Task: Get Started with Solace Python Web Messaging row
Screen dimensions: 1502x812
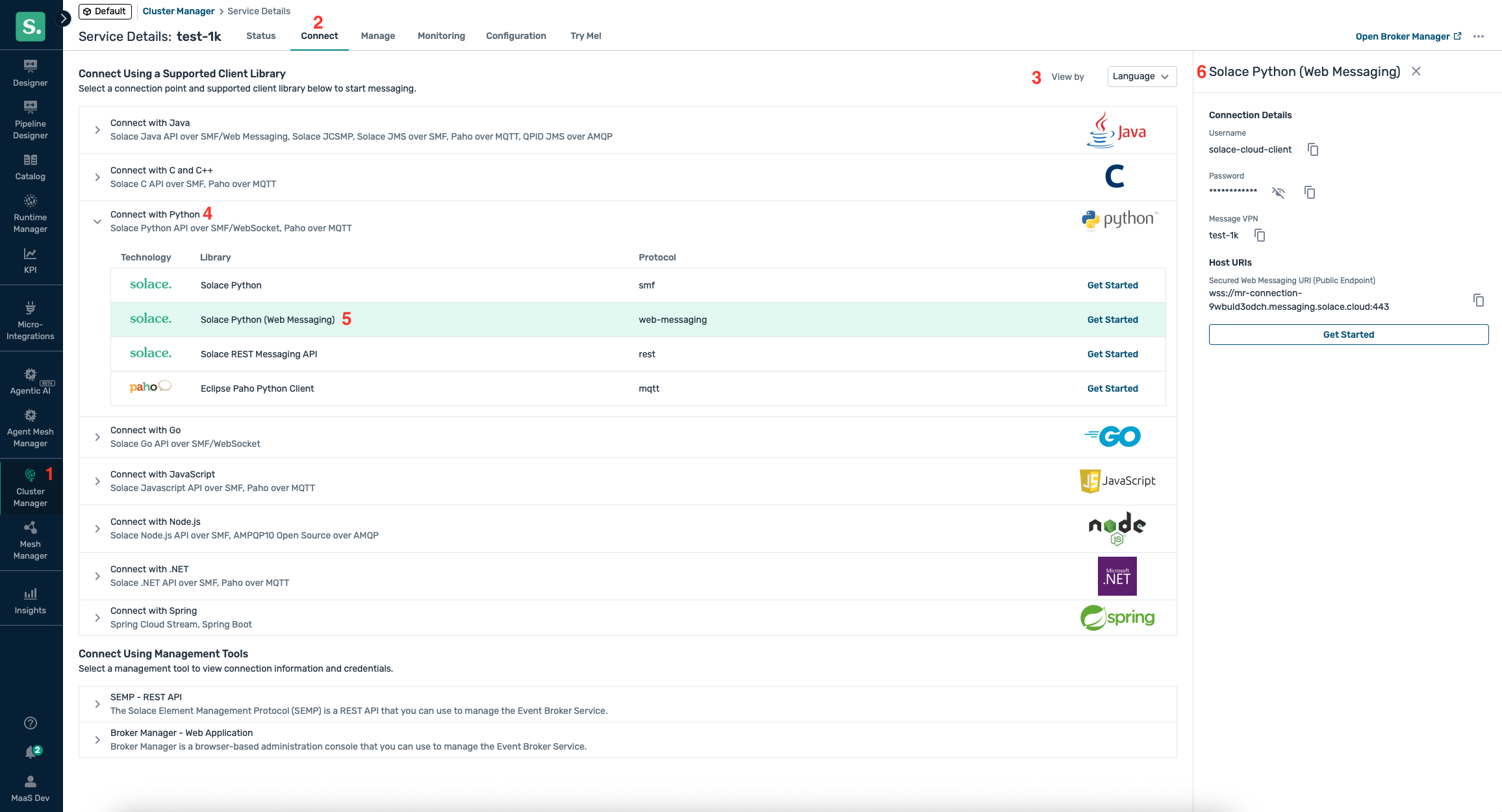Action: click(x=1113, y=320)
